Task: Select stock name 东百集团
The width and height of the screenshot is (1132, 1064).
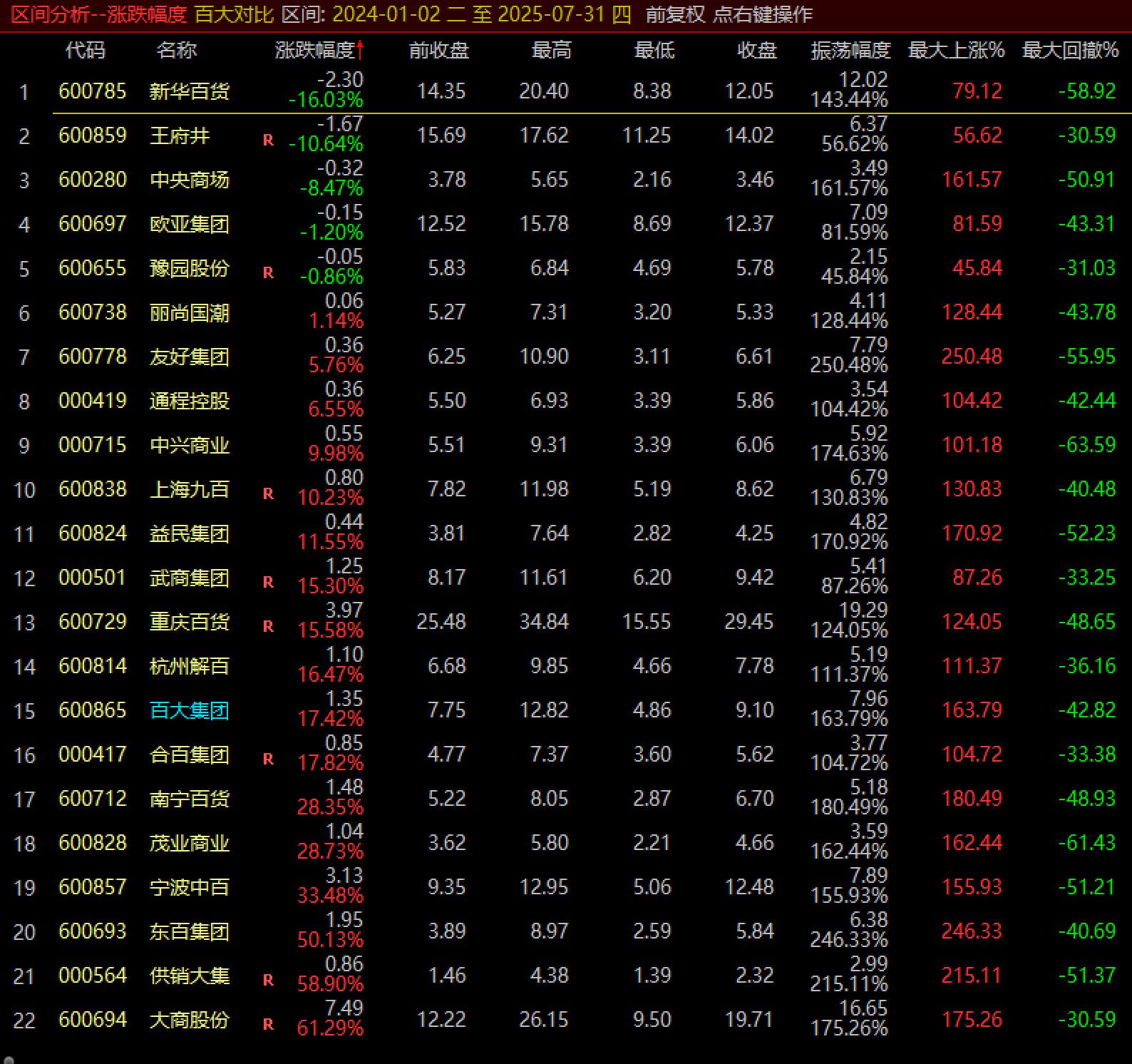Action: [190, 931]
